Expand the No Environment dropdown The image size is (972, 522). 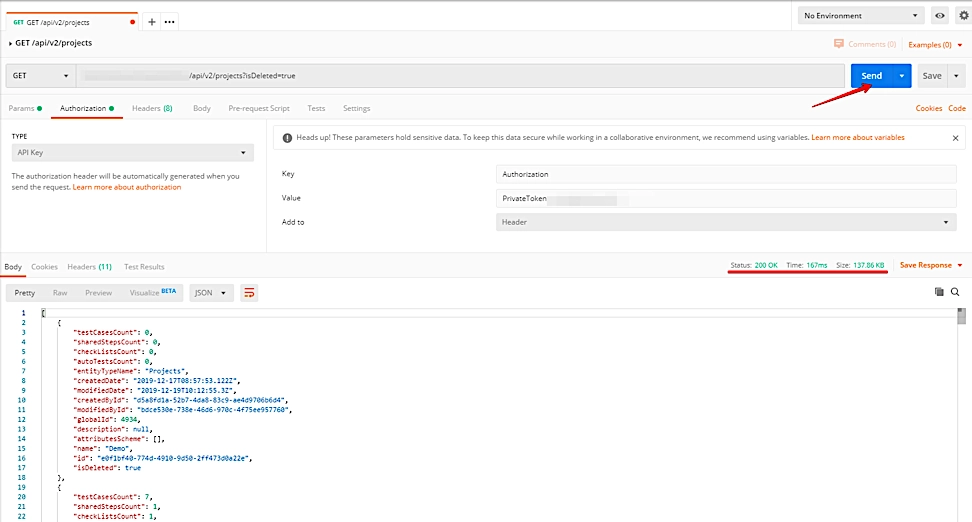pyautogui.click(x=860, y=16)
